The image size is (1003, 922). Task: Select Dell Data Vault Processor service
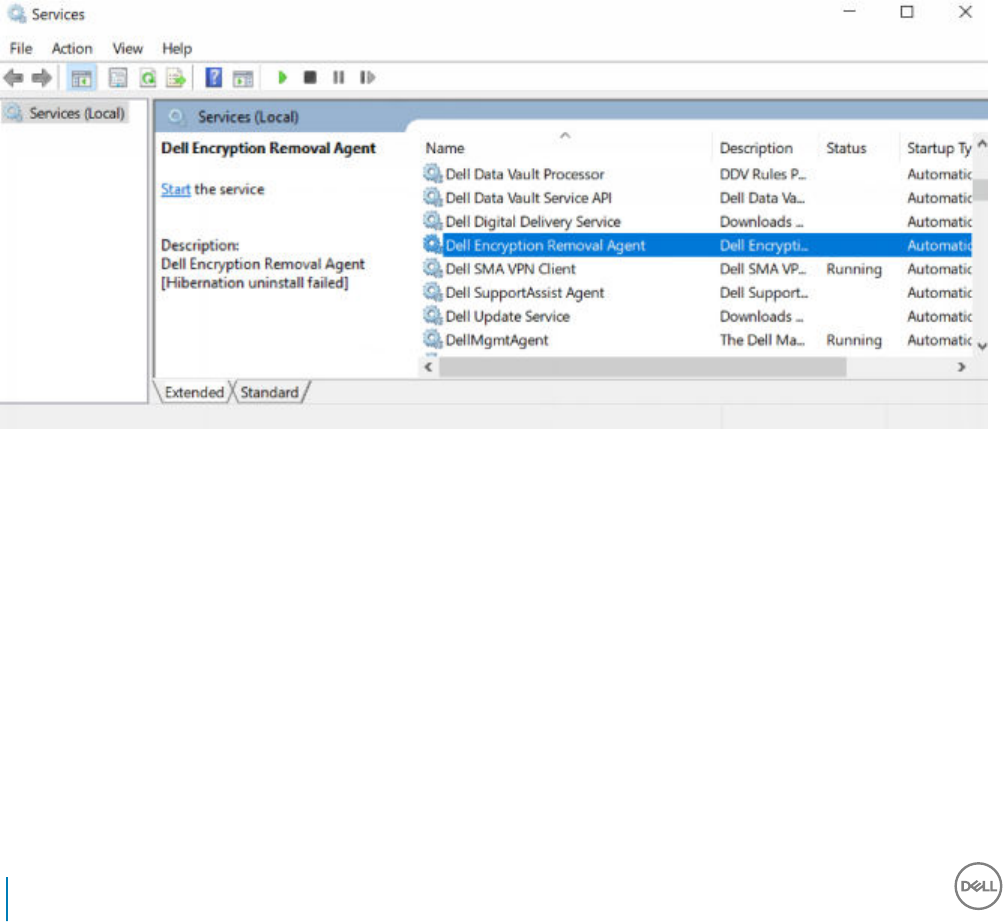click(525, 174)
